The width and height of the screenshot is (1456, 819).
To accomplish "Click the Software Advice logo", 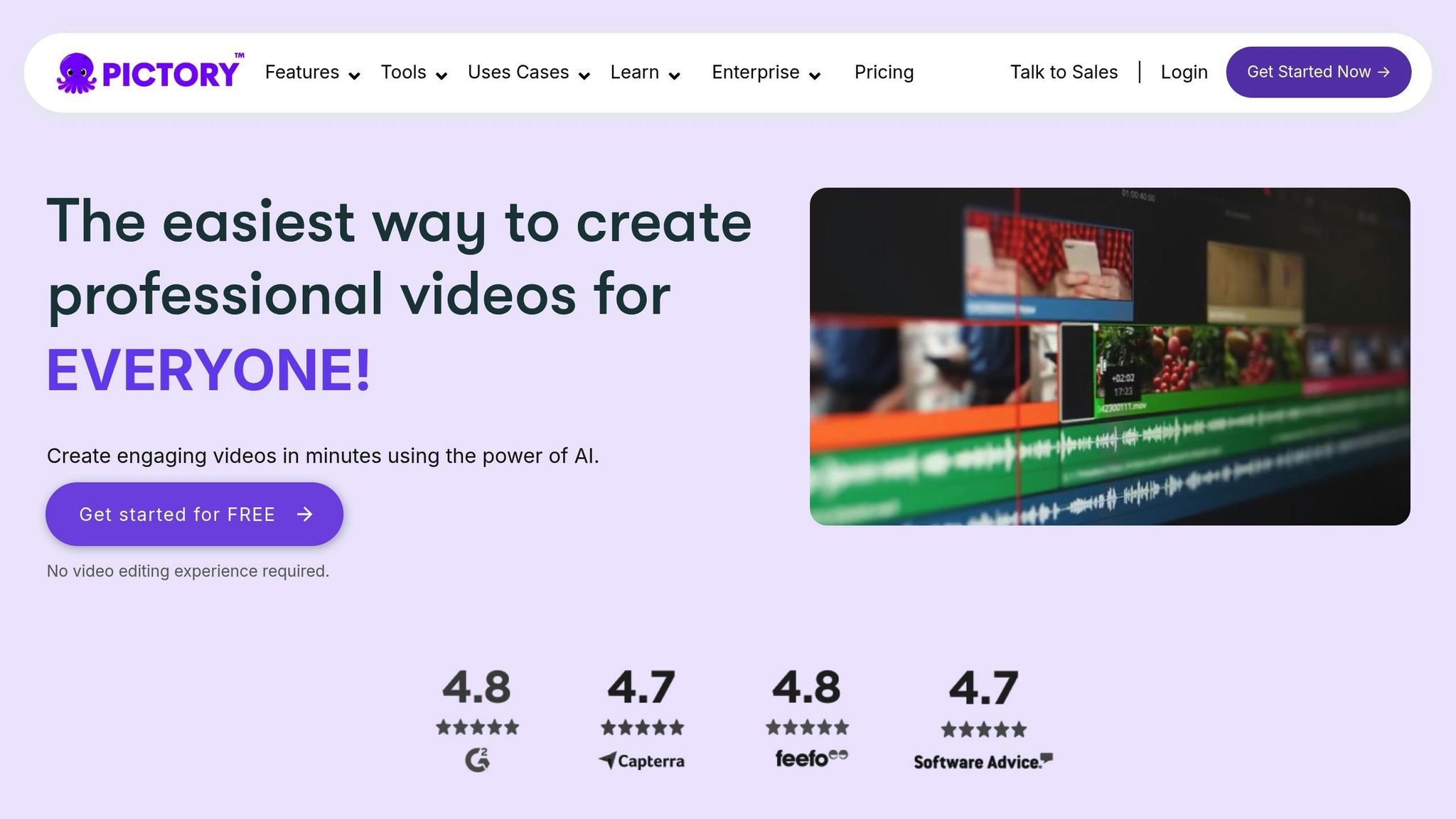I will tap(983, 761).
